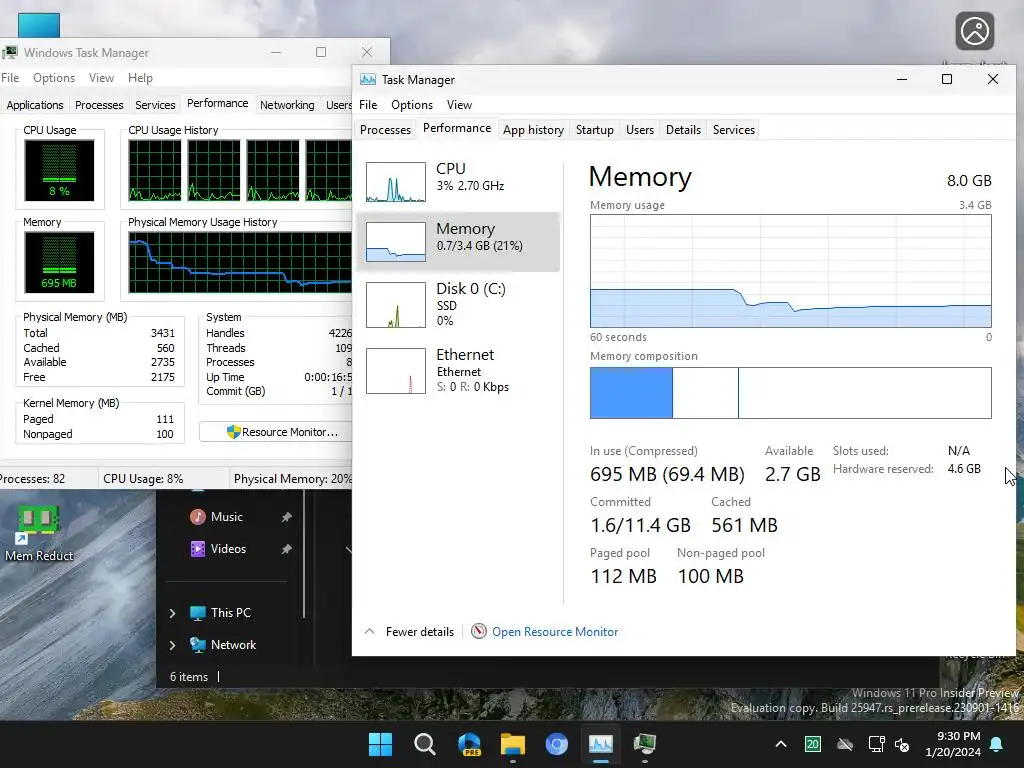This screenshot has width=1024, height=768.
Task: Open Help menu in Windows Task Manager
Action: coord(140,78)
